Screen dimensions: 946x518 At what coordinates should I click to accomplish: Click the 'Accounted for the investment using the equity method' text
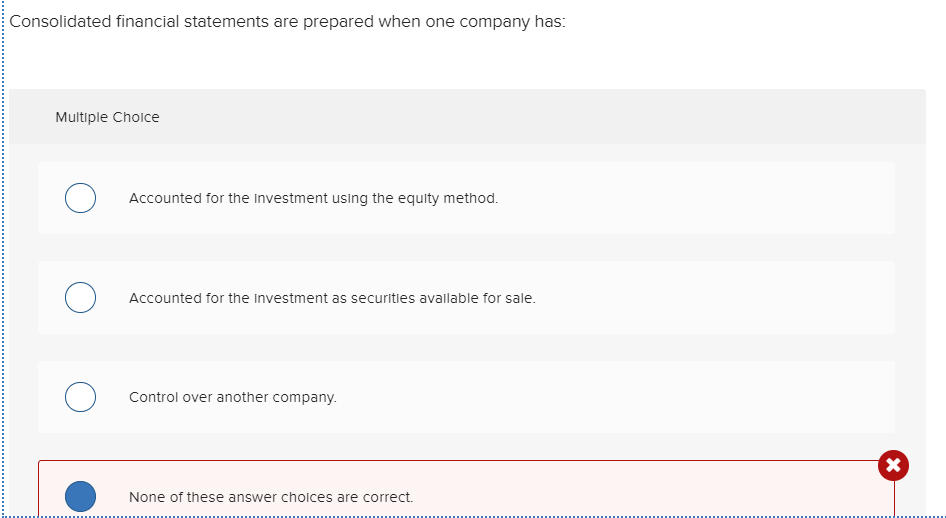[x=313, y=198]
